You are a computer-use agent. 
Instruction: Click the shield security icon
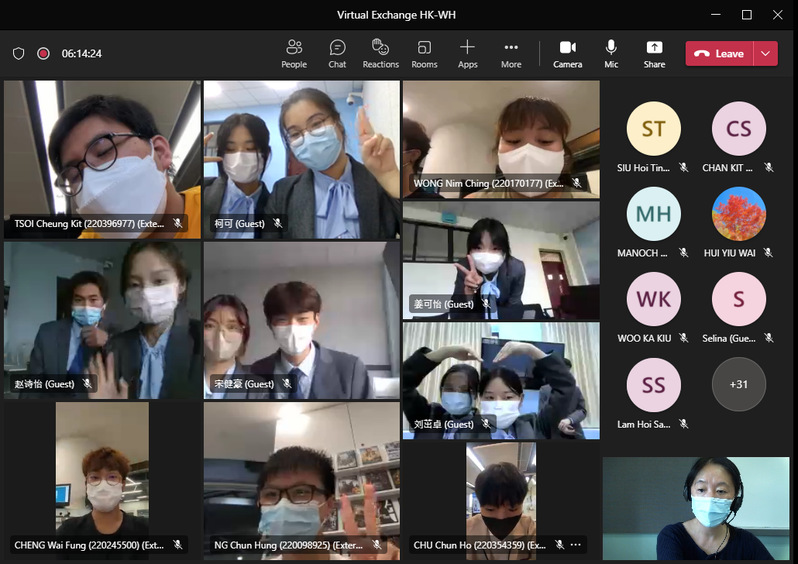tap(18, 54)
